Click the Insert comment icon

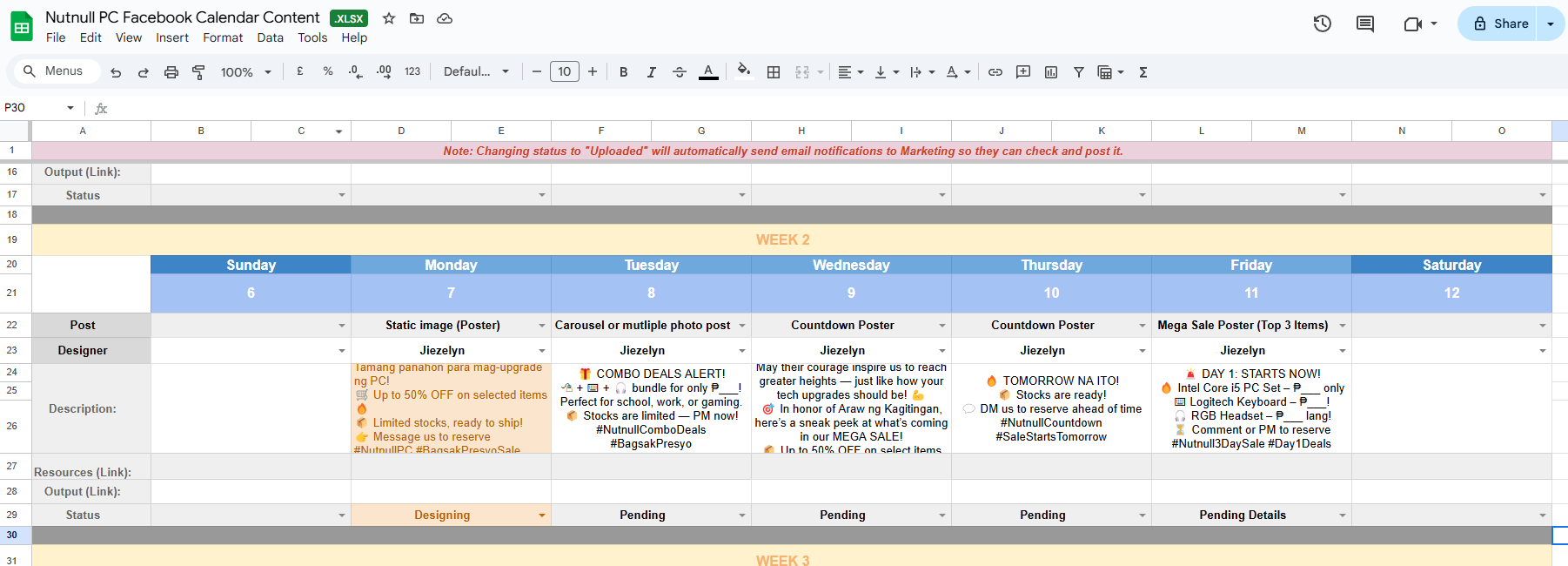point(1023,72)
